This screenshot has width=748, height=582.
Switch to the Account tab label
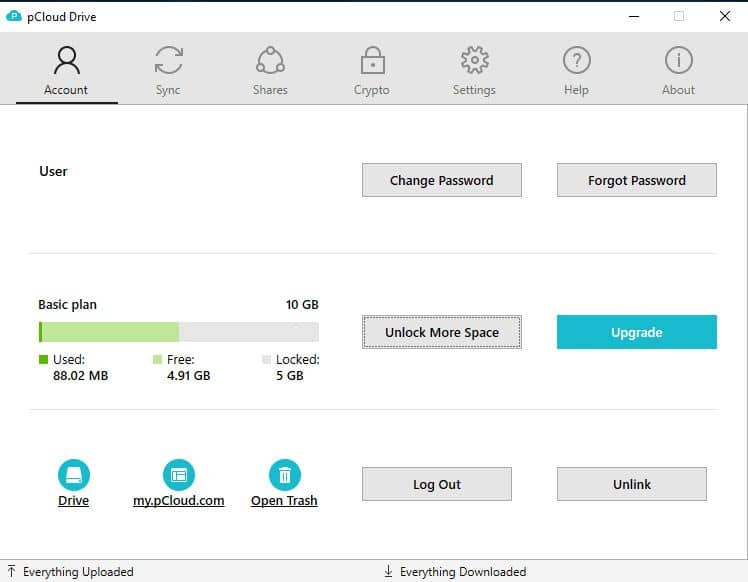coord(66,90)
